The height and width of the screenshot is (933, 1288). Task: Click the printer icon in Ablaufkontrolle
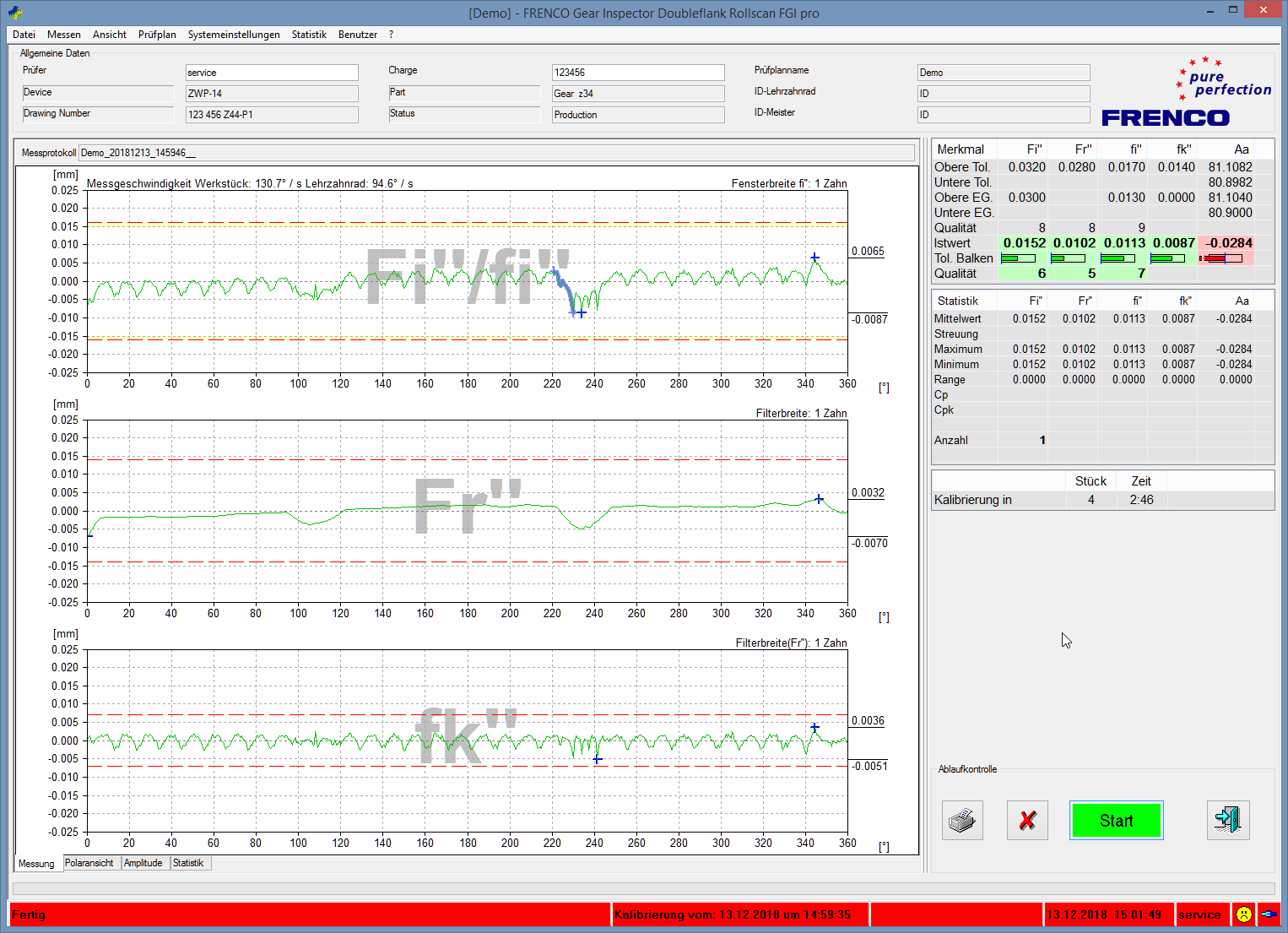tap(962, 820)
